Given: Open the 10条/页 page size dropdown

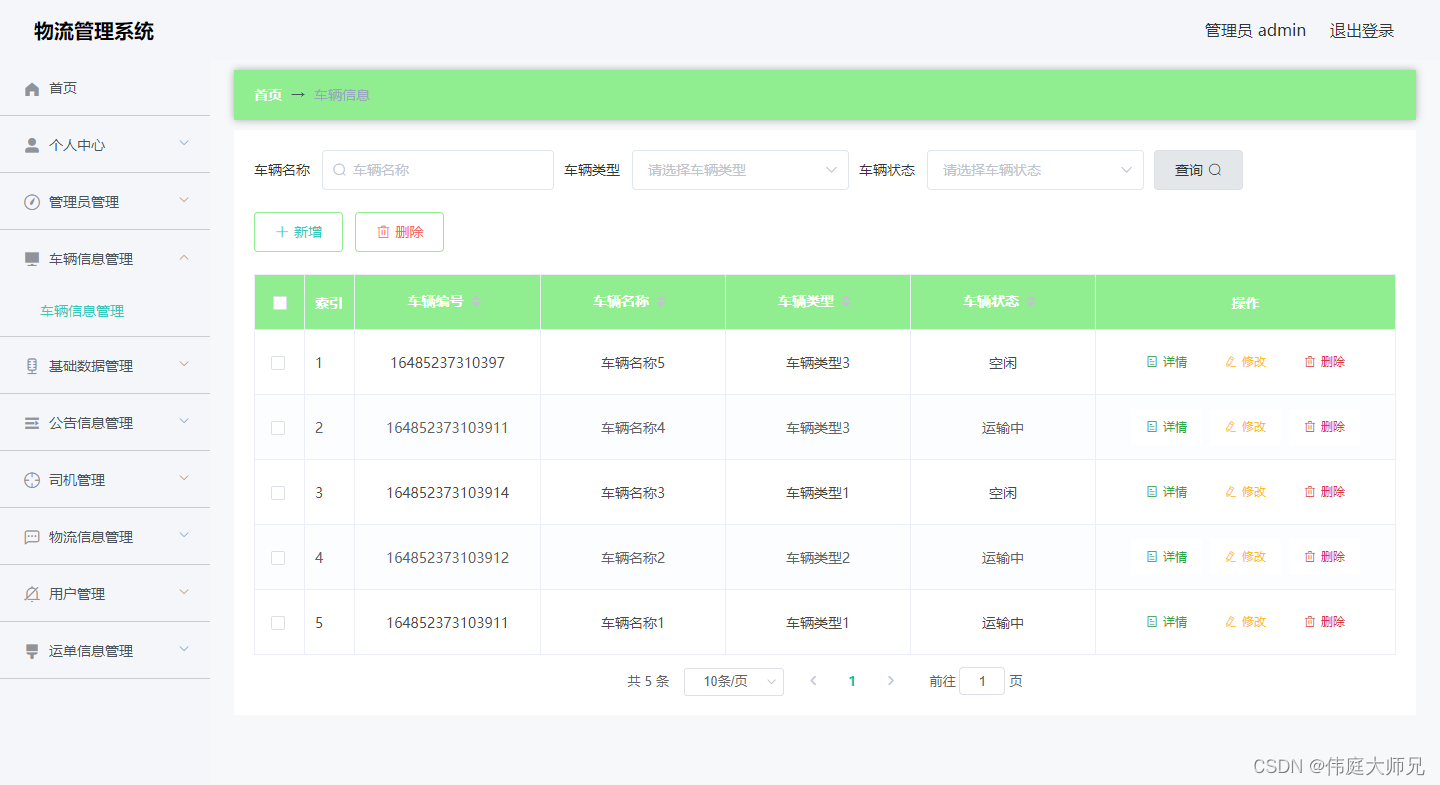Looking at the screenshot, I should (x=734, y=682).
